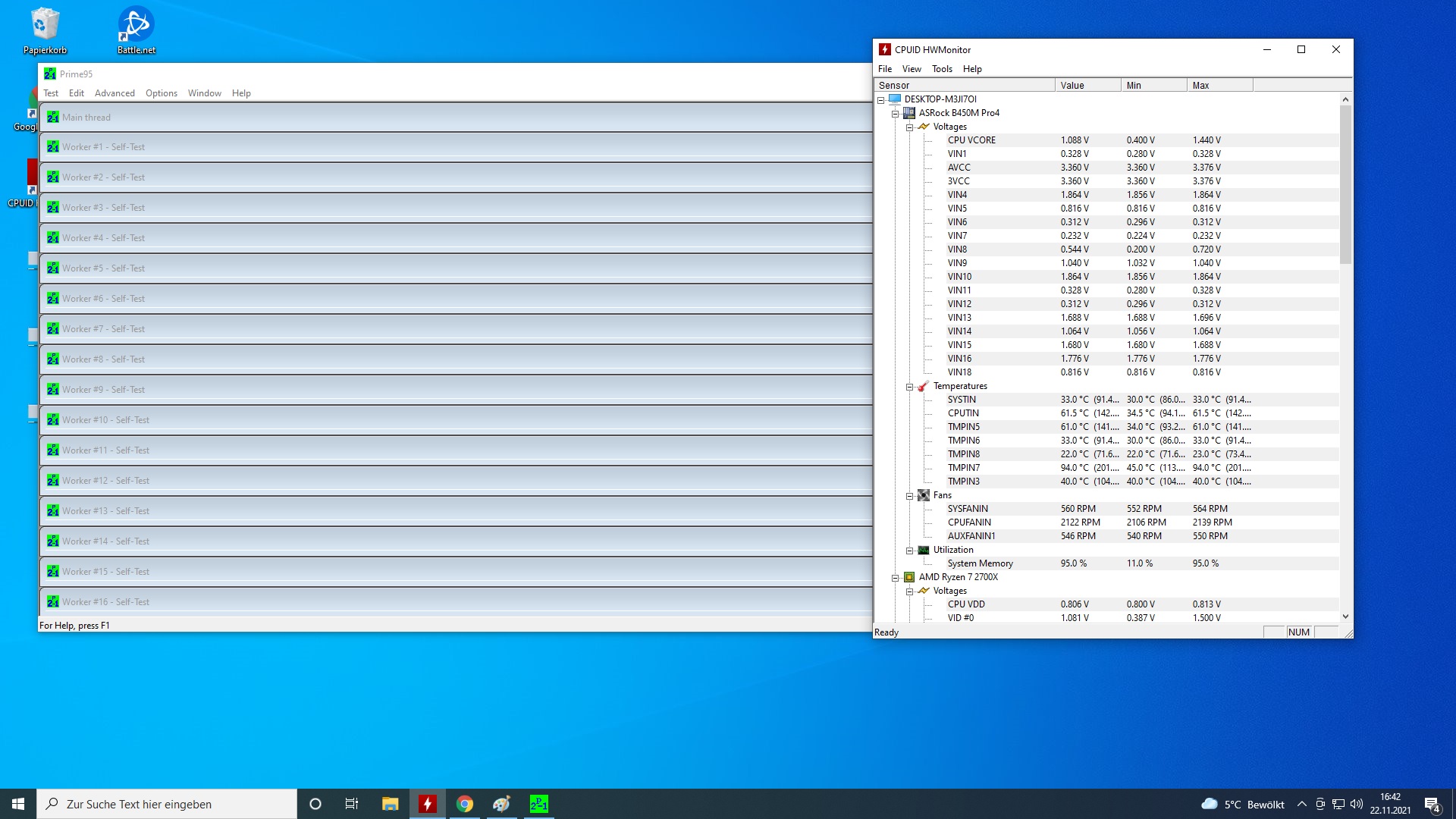Open the Tools menu in HWMonitor
The width and height of the screenshot is (1456, 819).
pos(942,69)
